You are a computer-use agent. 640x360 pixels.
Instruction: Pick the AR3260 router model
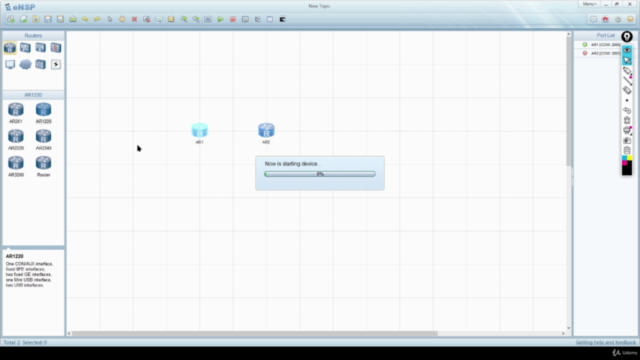point(16,166)
